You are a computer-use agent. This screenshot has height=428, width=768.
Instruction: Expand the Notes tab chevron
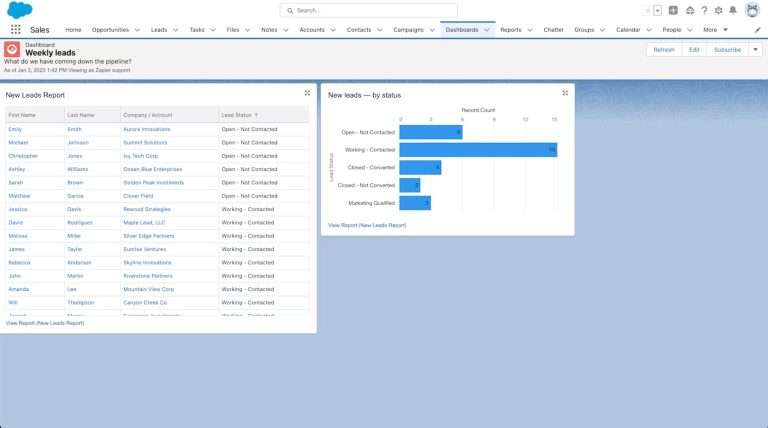coord(286,30)
